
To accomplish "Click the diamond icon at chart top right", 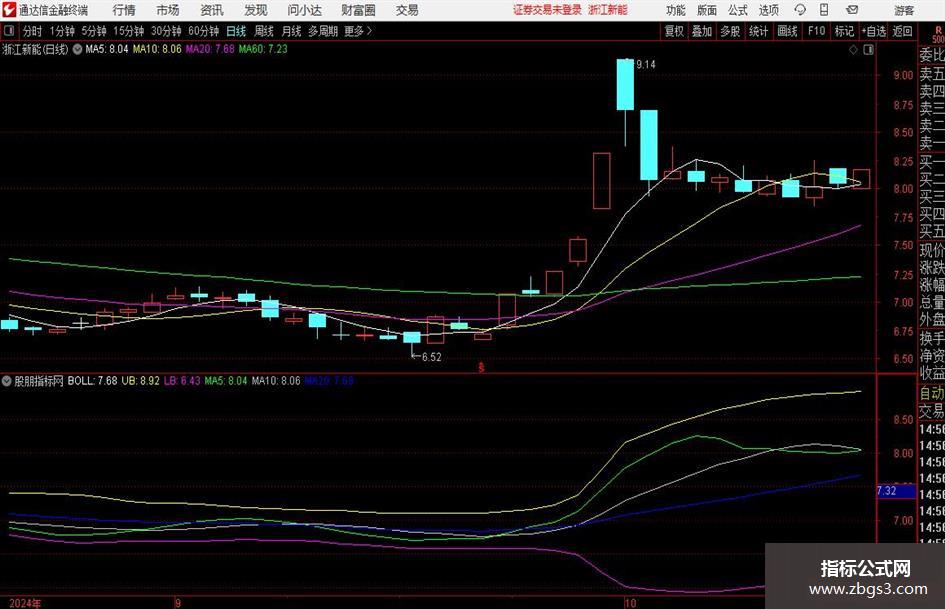I will click(x=853, y=50).
